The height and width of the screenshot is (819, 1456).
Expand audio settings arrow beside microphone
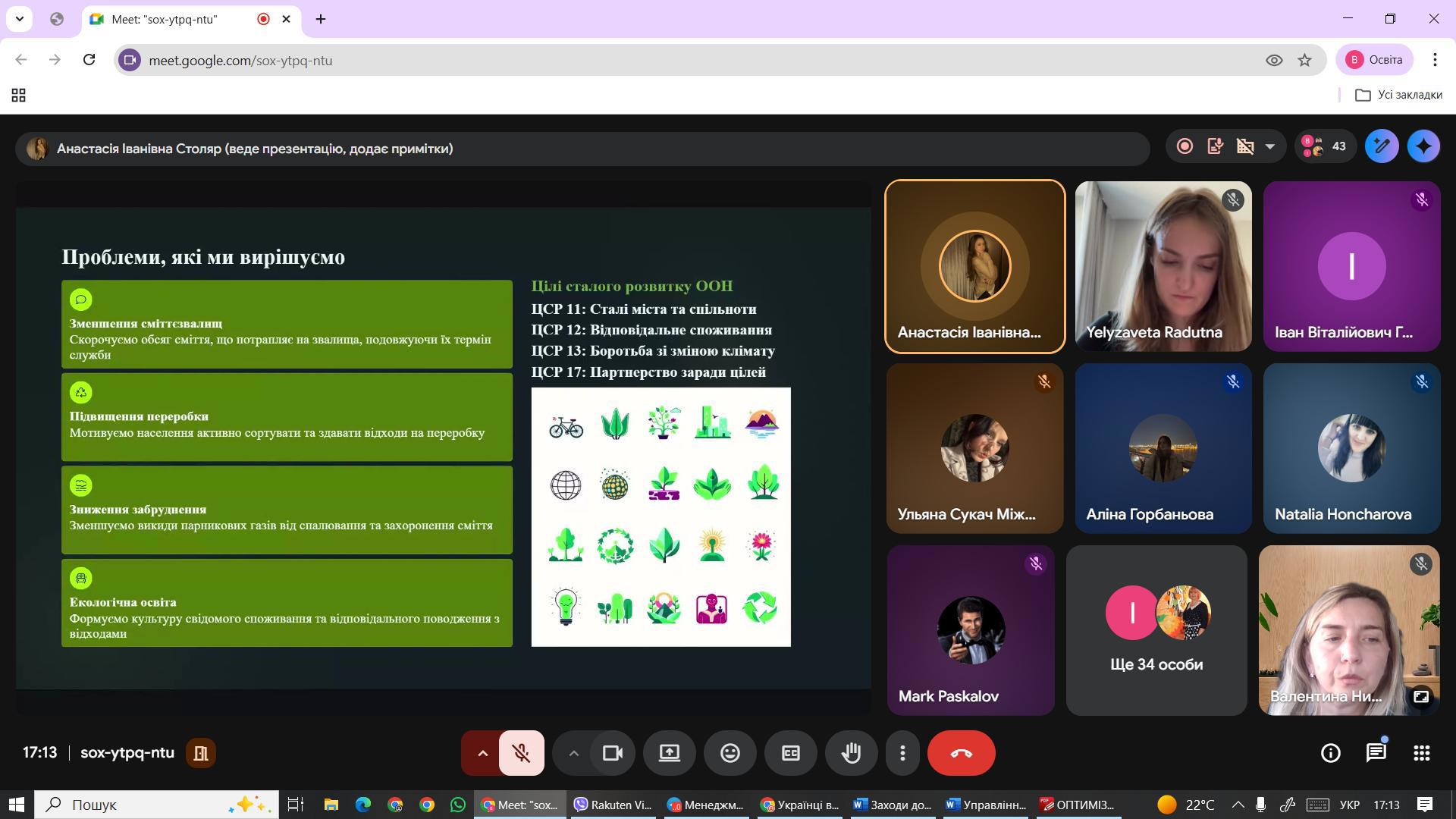[482, 753]
